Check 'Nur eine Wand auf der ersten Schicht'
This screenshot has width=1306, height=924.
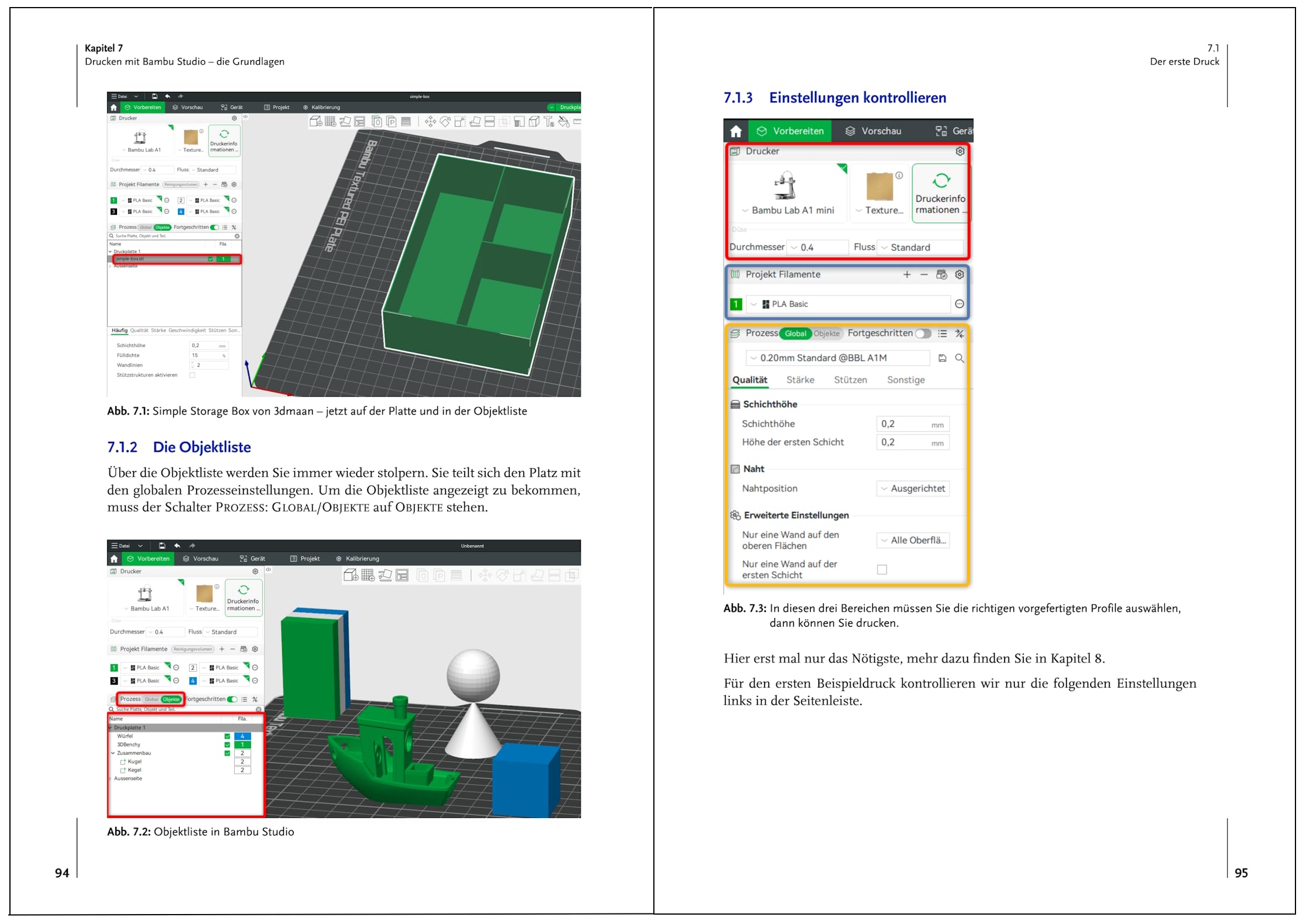(882, 569)
